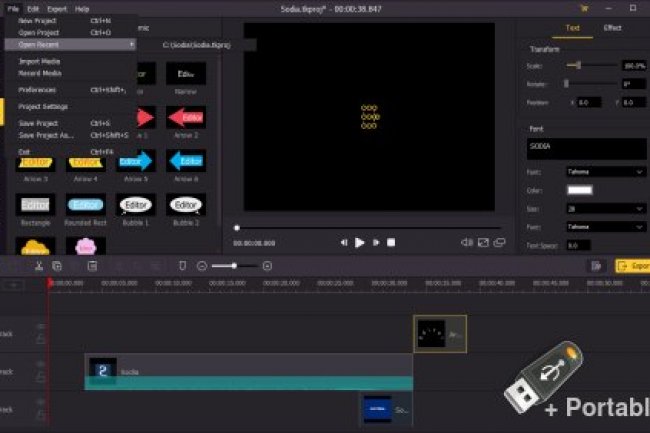
Task: Choose Exit from the File menu
Action: [70, 152]
